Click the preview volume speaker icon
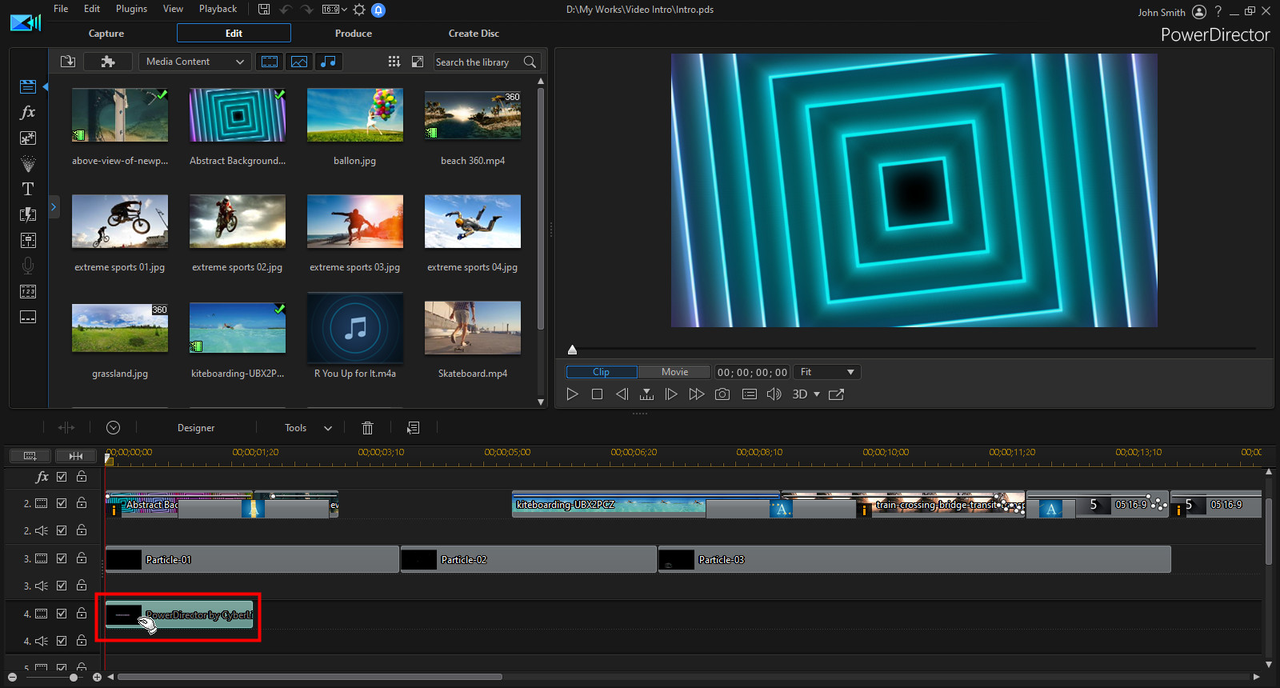This screenshot has height=688, width=1280. pyautogui.click(x=773, y=395)
